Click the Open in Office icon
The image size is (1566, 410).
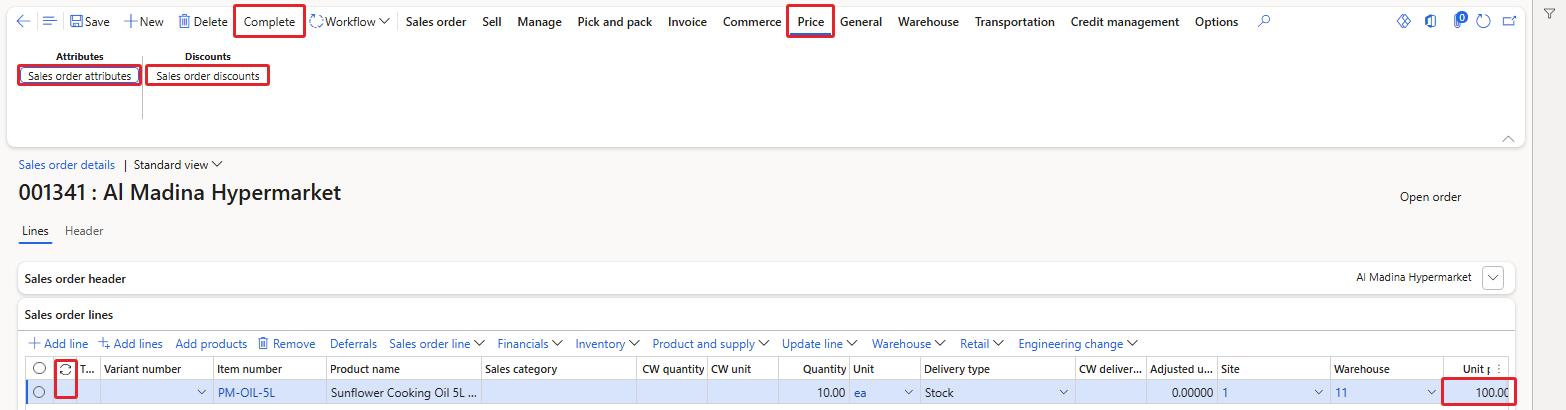(x=1431, y=21)
